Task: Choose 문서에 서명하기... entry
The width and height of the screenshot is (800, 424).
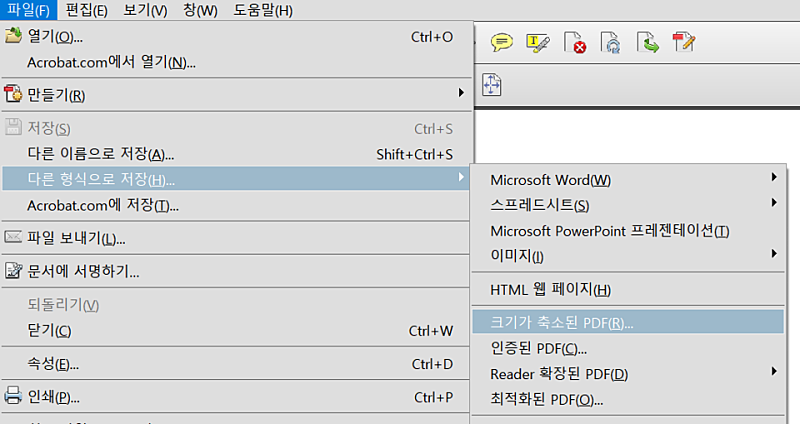Action: (x=236, y=271)
